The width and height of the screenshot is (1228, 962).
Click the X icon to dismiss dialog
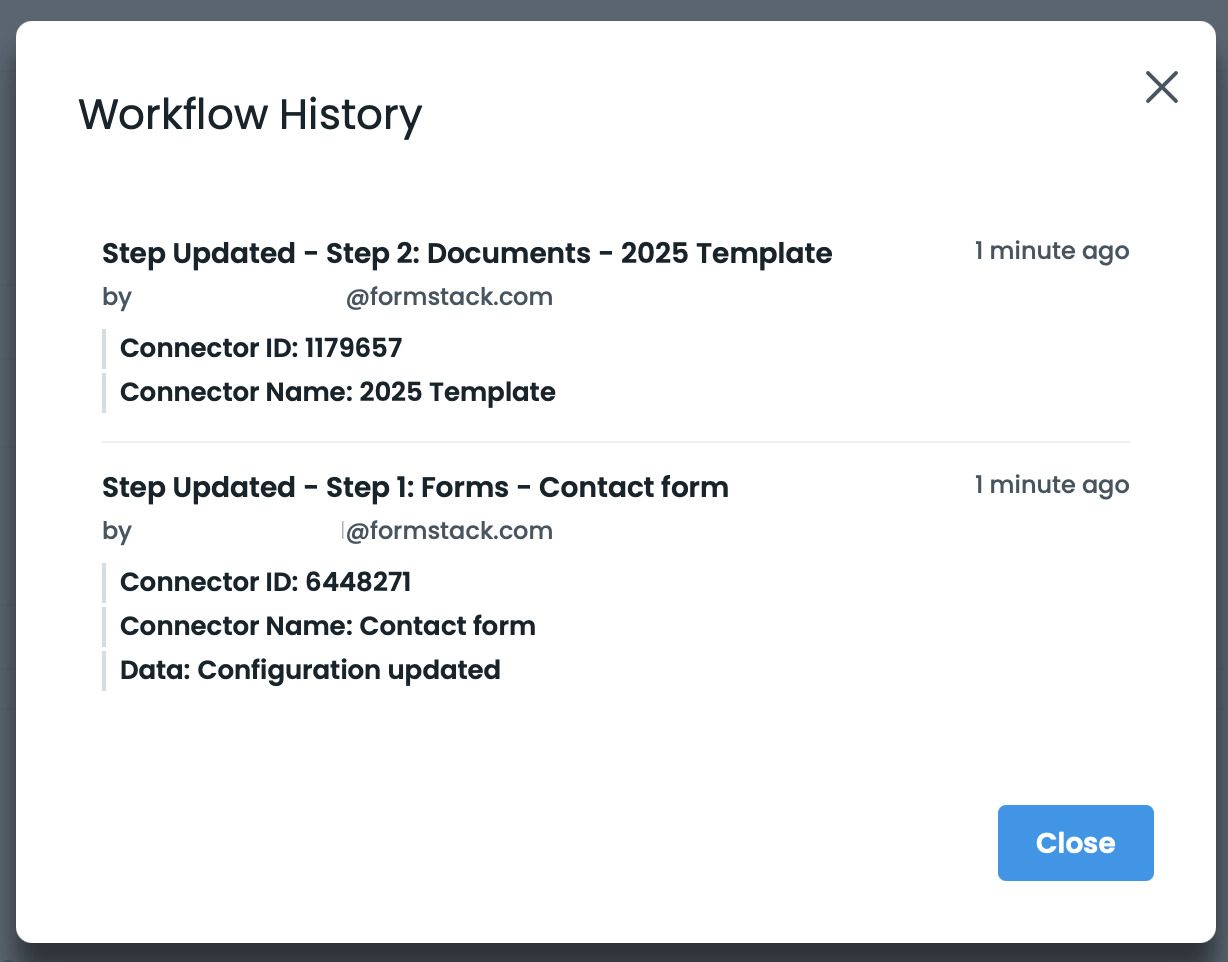[1161, 88]
